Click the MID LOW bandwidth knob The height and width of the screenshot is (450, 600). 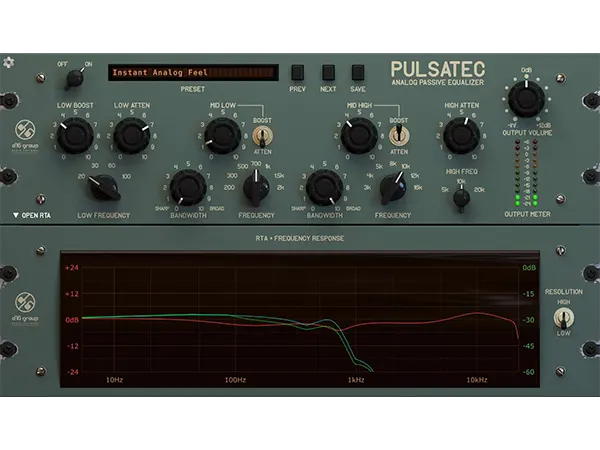click(188, 188)
